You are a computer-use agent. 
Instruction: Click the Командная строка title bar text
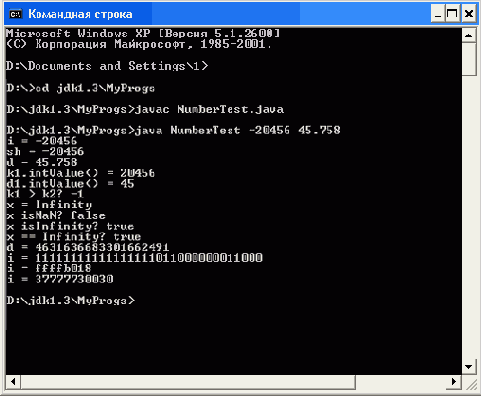tap(80, 14)
